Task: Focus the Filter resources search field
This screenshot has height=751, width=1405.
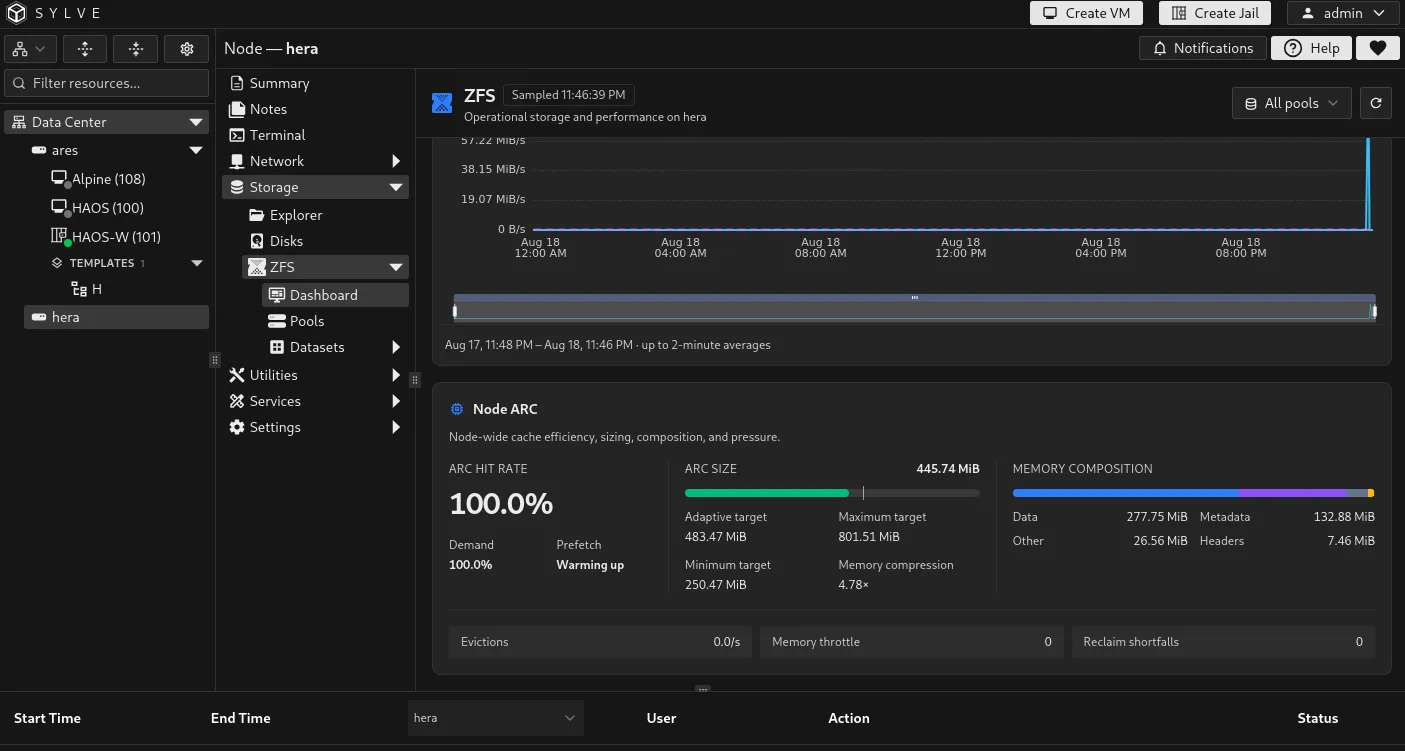Action: point(107,83)
